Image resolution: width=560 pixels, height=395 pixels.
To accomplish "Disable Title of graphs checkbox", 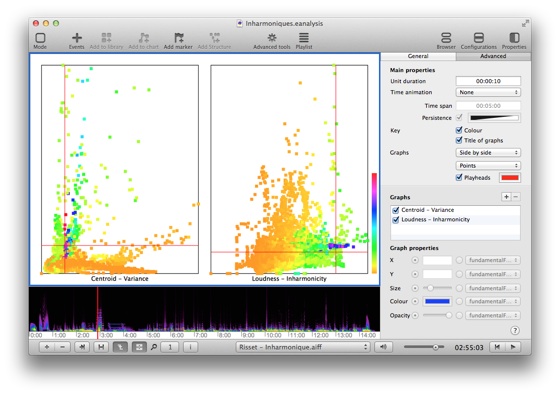I will (x=459, y=140).
